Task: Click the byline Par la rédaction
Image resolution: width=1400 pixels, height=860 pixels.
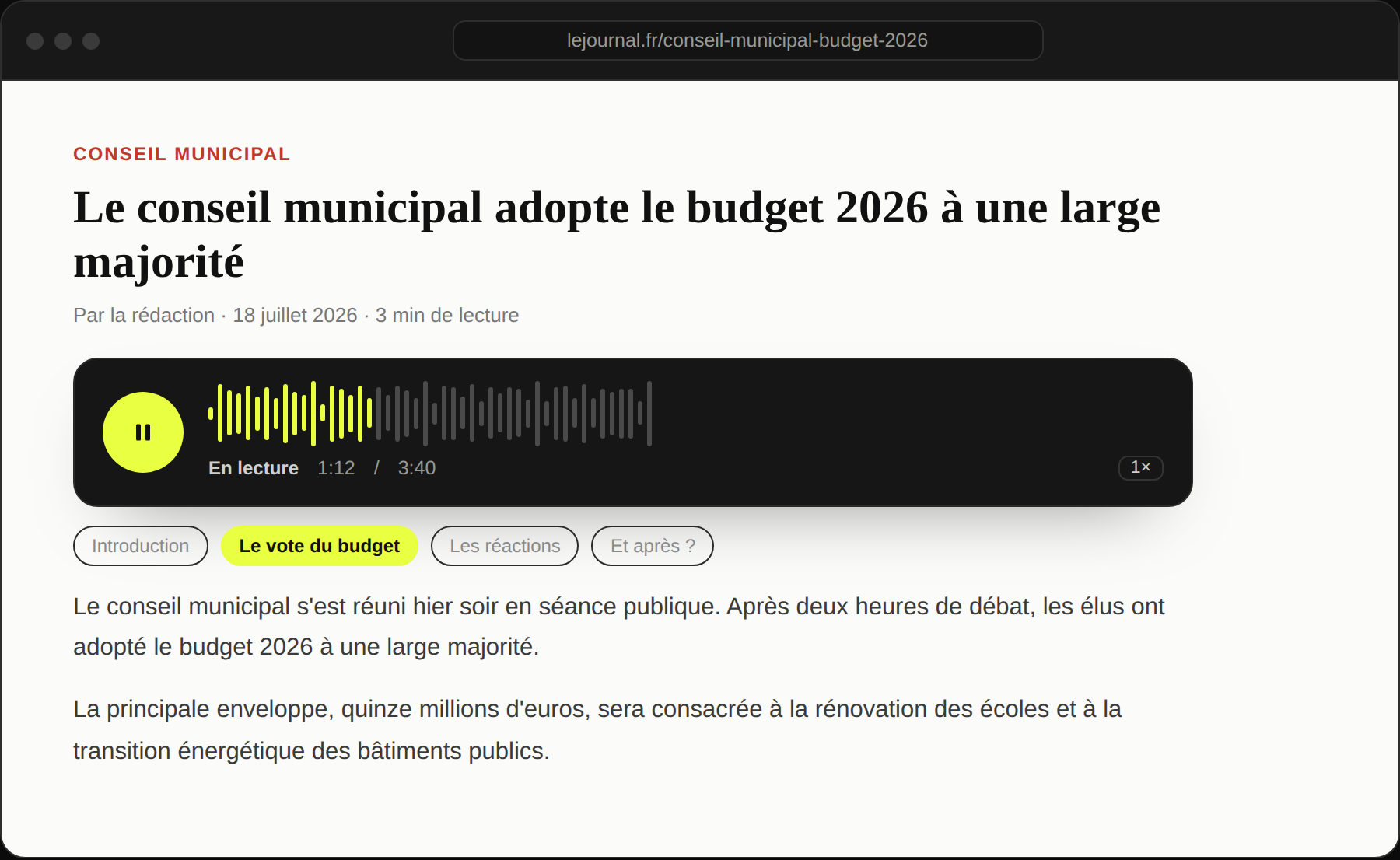Action: pos(144,315)
